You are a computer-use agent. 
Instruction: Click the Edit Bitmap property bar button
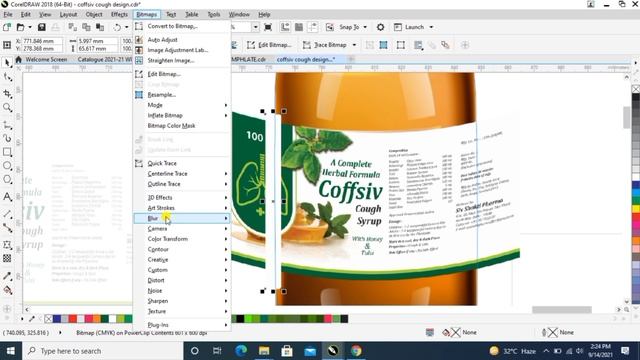coord(269,45)
